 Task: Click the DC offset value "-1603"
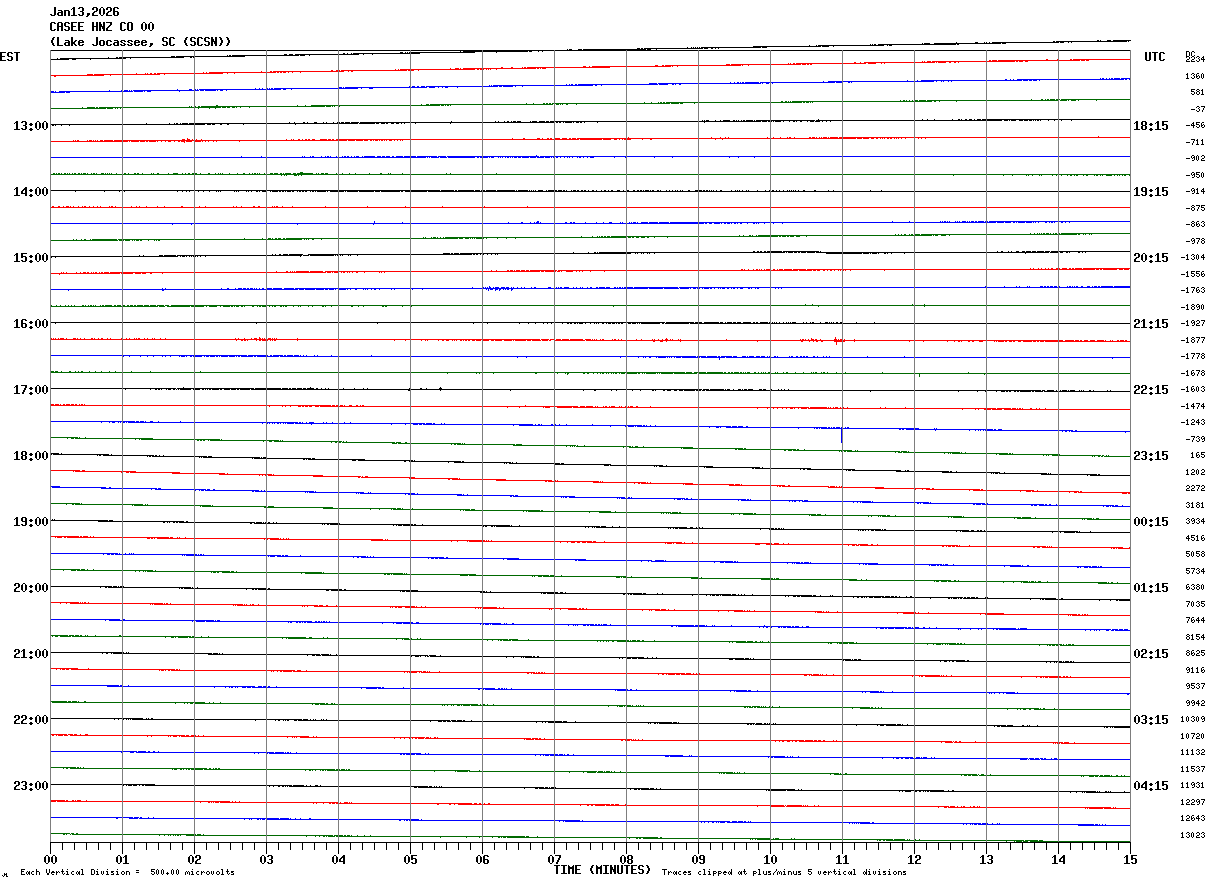coord(1193,390)
